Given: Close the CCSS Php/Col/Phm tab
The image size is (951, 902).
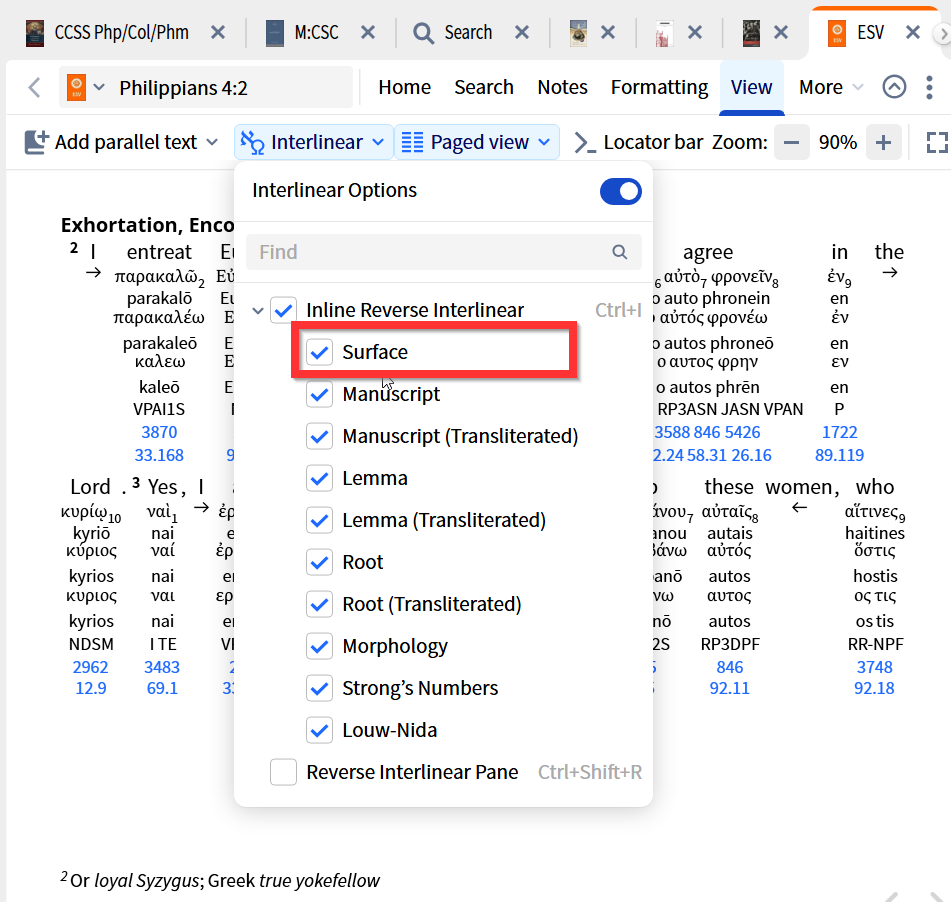Looking at the screenshot, I should point(218,32).
